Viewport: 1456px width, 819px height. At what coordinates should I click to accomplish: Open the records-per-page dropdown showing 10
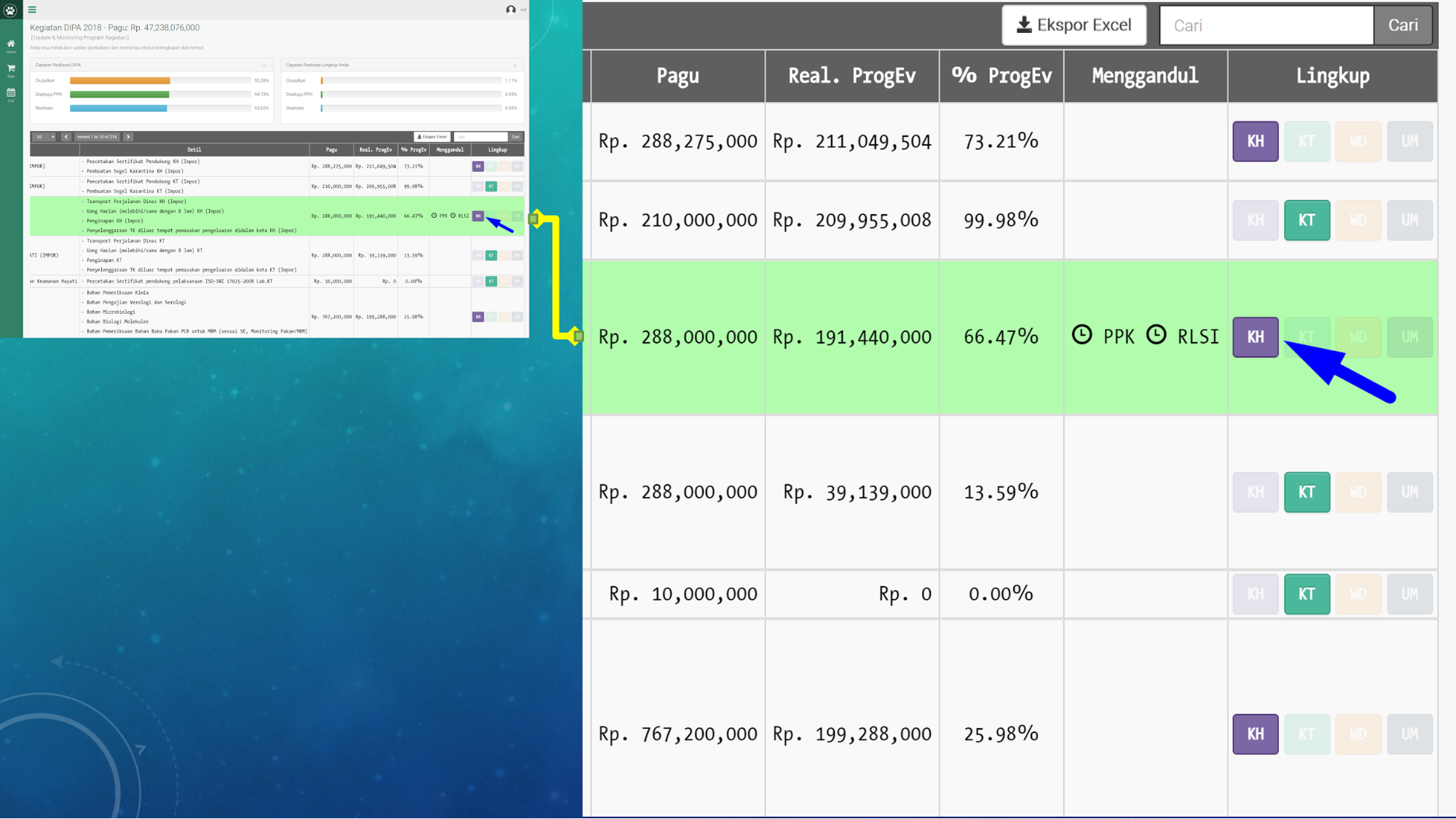coord(44,137)
